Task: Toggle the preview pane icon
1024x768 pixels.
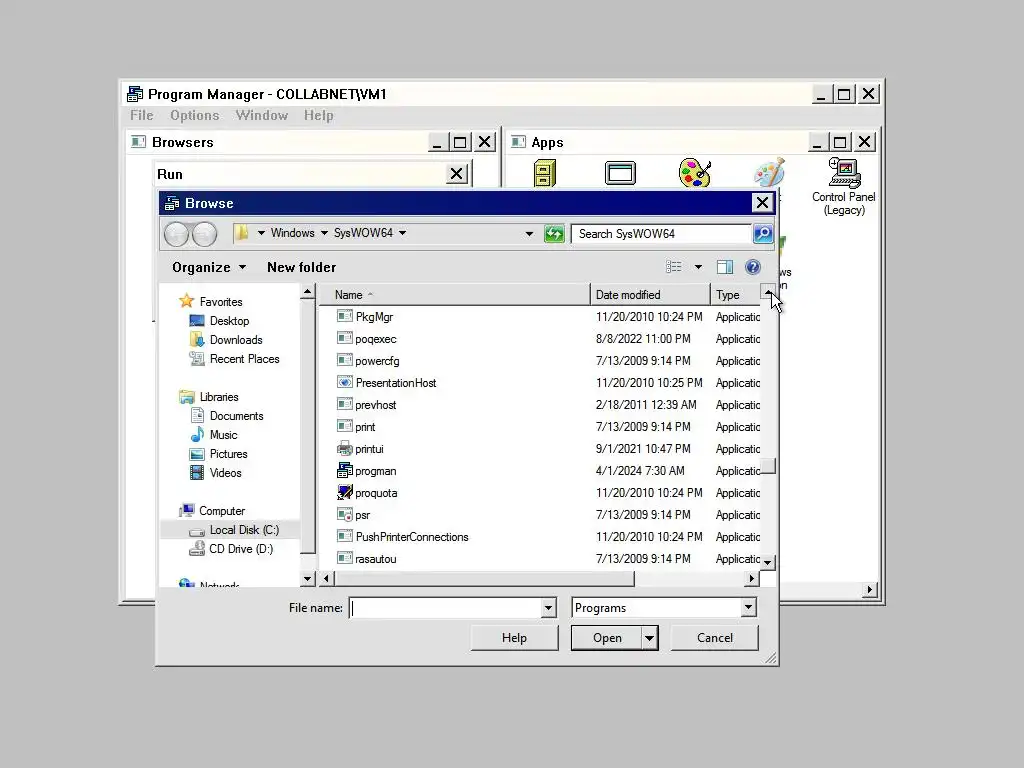Action: (x=725, y=267)
